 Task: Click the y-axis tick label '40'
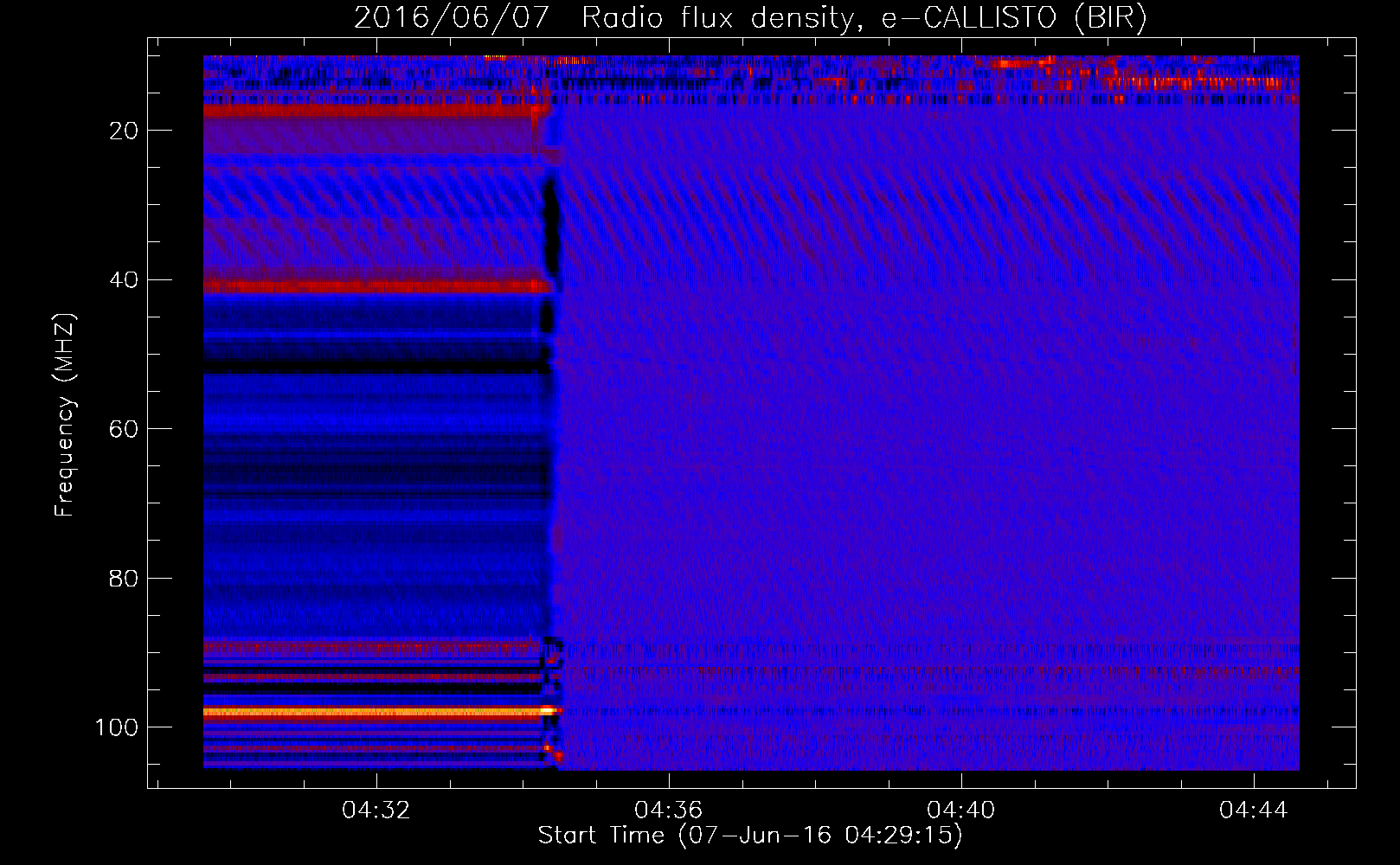click(124, 280)
